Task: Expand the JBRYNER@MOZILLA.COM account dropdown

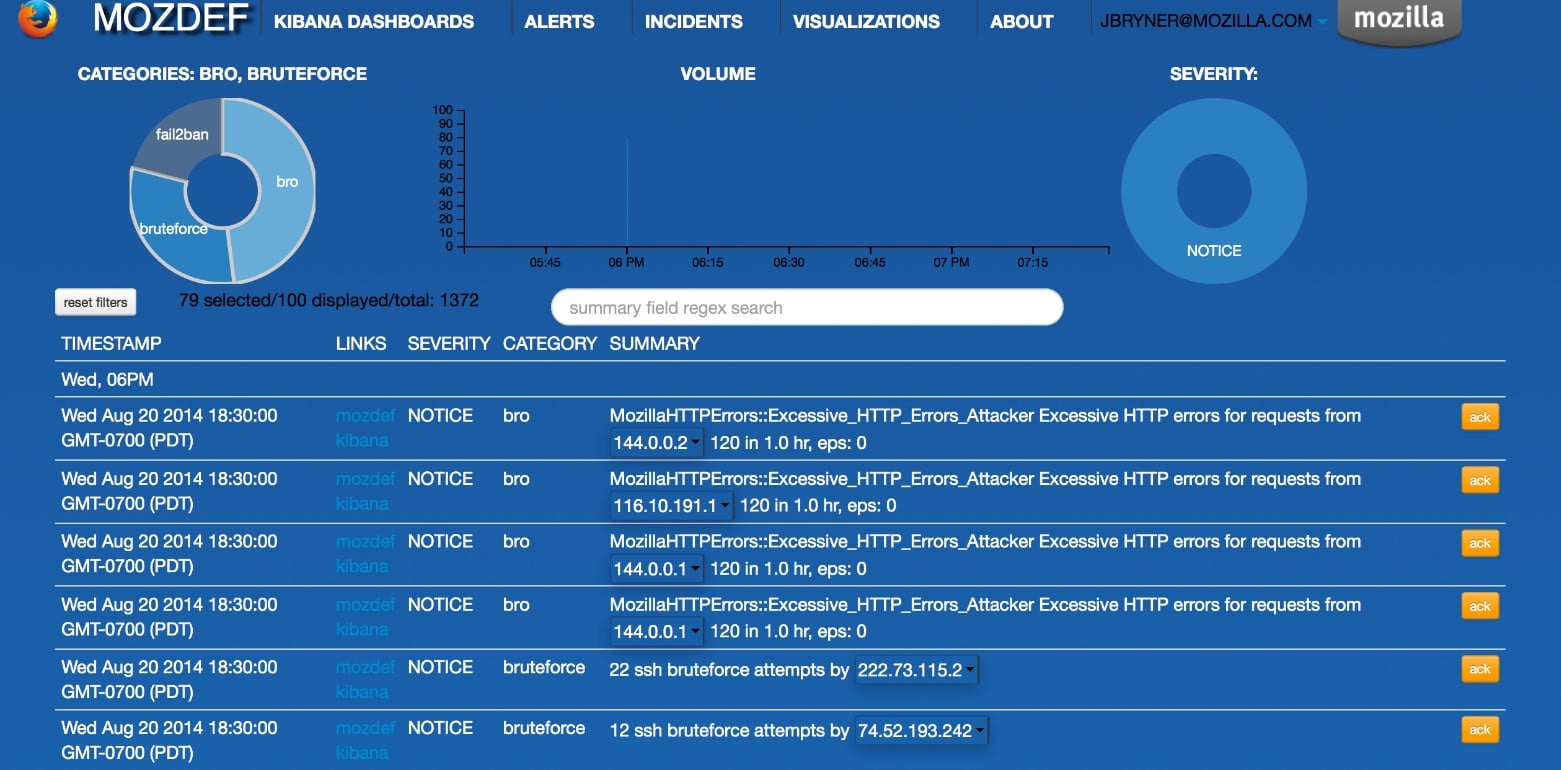Action: 1213,21
